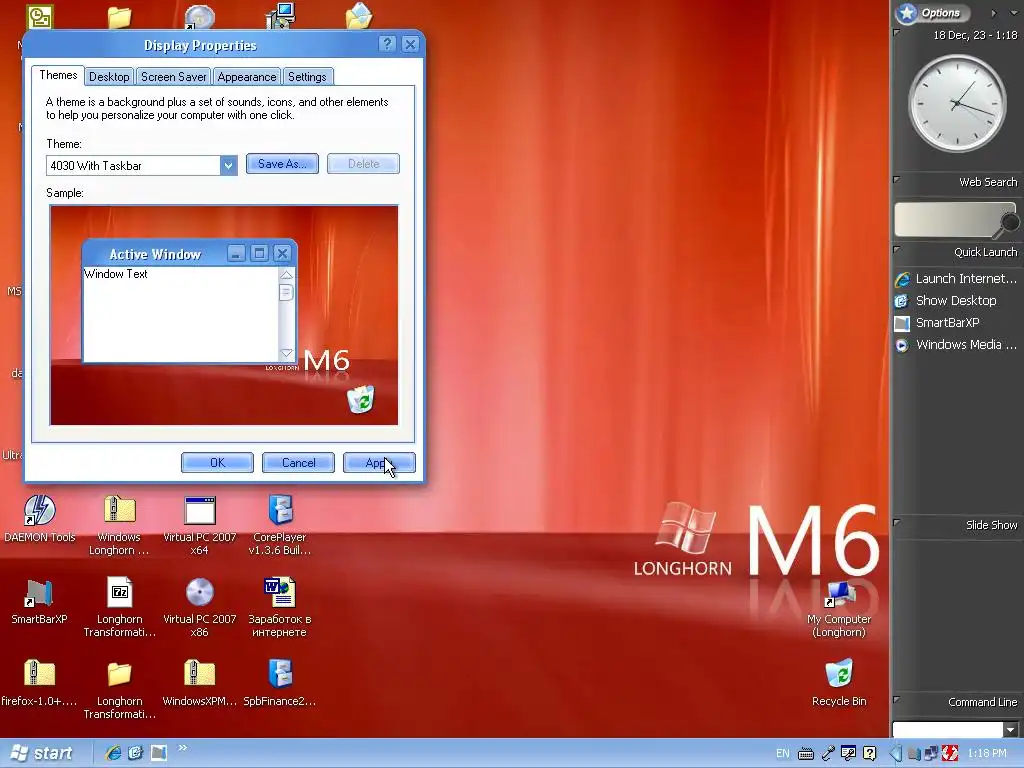
Task: Click the keyboard icon in the language bar
Action: pyautogui.click(x=806, y=754)
